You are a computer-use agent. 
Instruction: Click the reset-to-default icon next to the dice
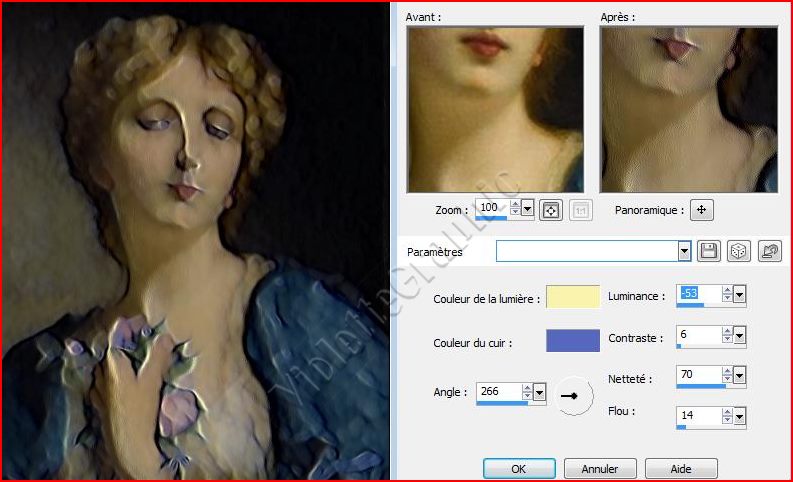pyautogui.click(x=769, y=251)
